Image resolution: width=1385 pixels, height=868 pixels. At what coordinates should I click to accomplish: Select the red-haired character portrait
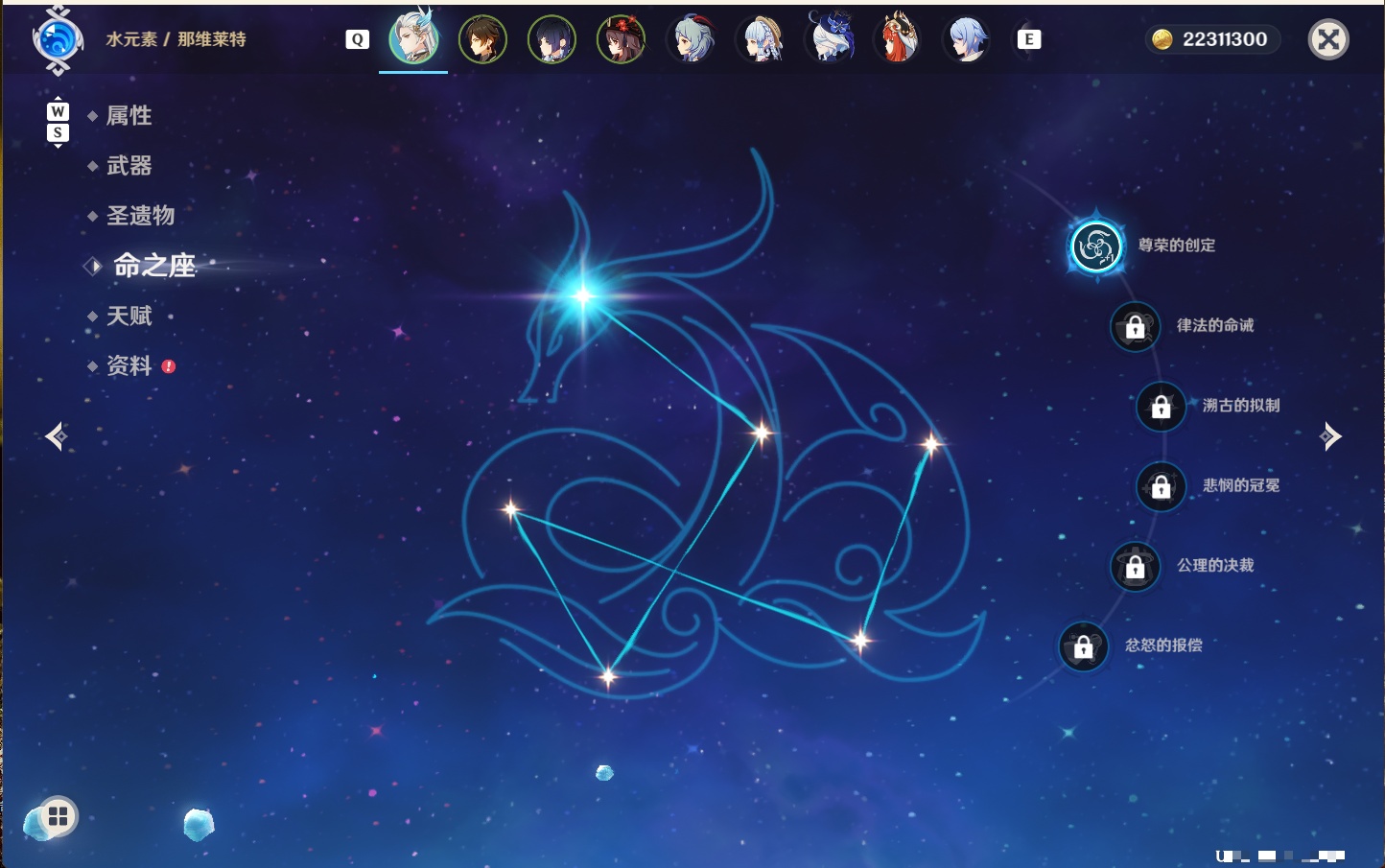(x=897, y=39)
